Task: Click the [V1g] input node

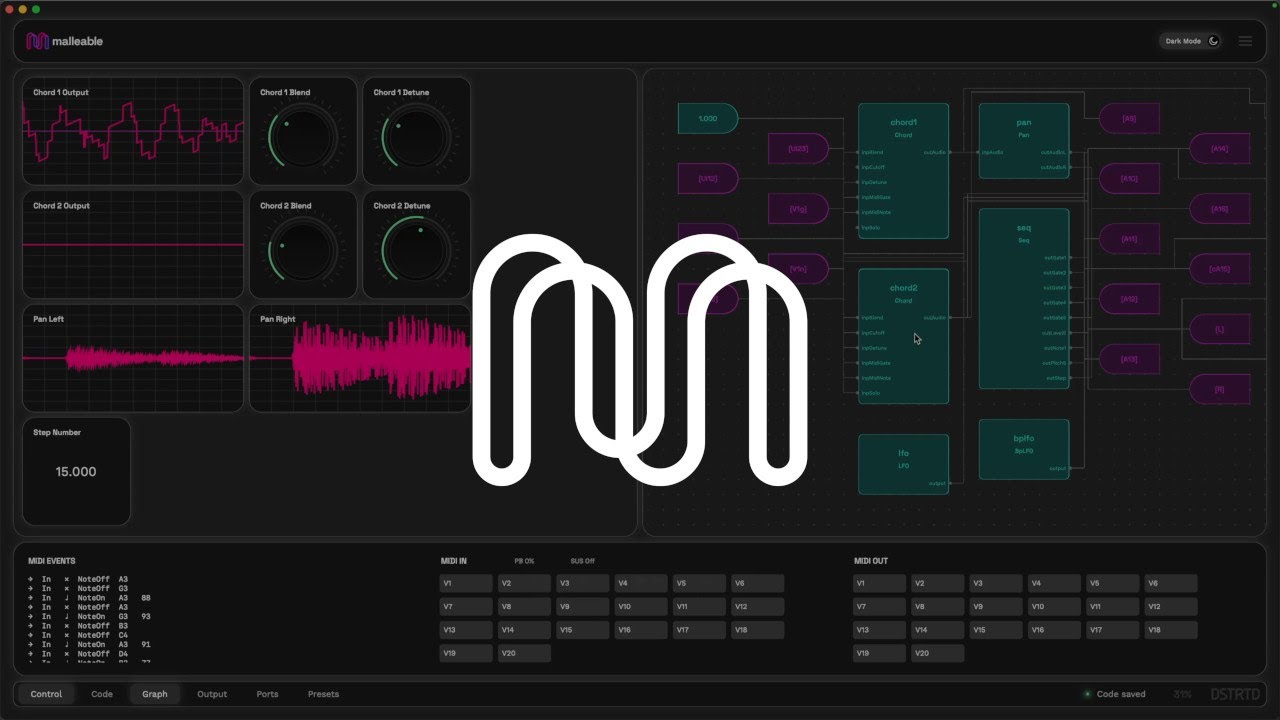Action: pyautogui.click(x=798, y=209)
